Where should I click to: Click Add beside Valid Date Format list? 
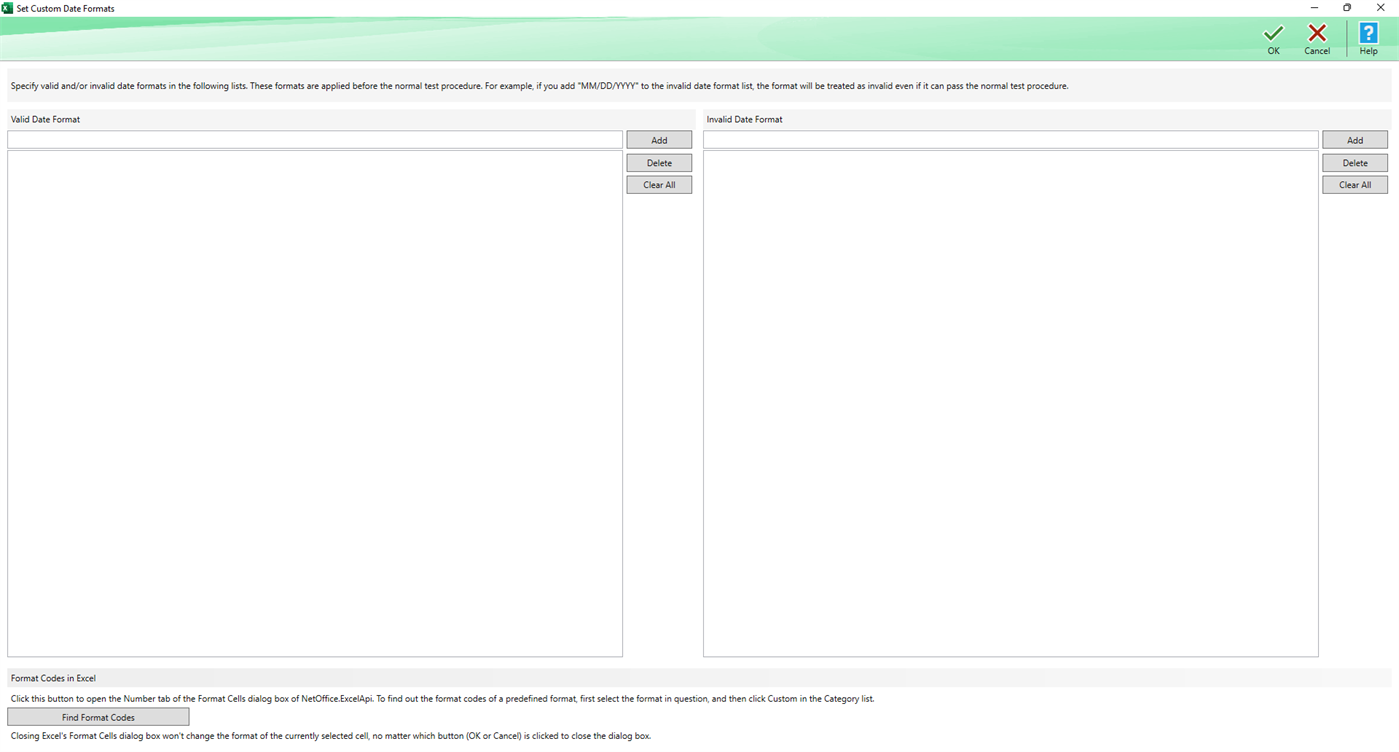(x=658, y=139)
